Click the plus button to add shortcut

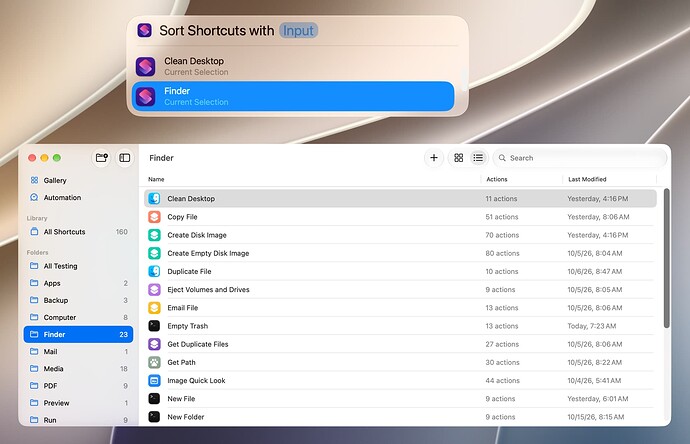click(x=434, y=158)
